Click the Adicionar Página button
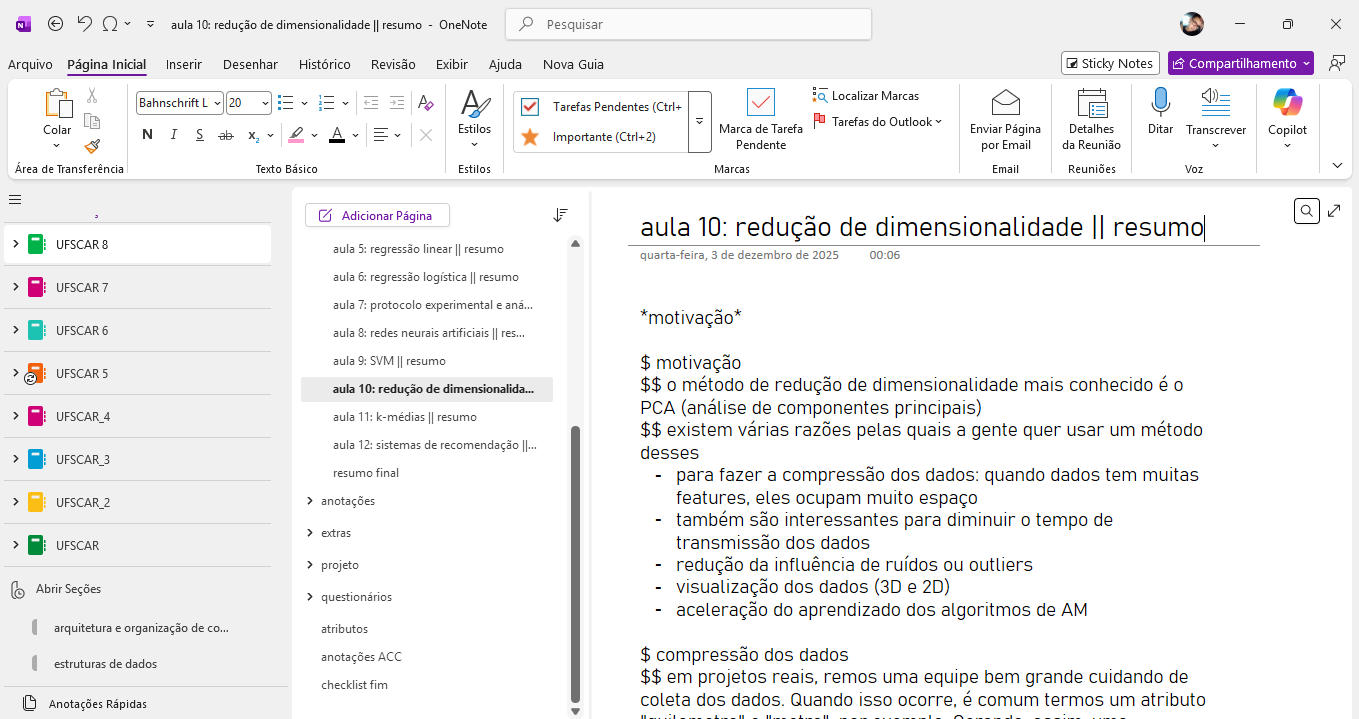Viewport: 1359px width, 719px height. point(377,215)
